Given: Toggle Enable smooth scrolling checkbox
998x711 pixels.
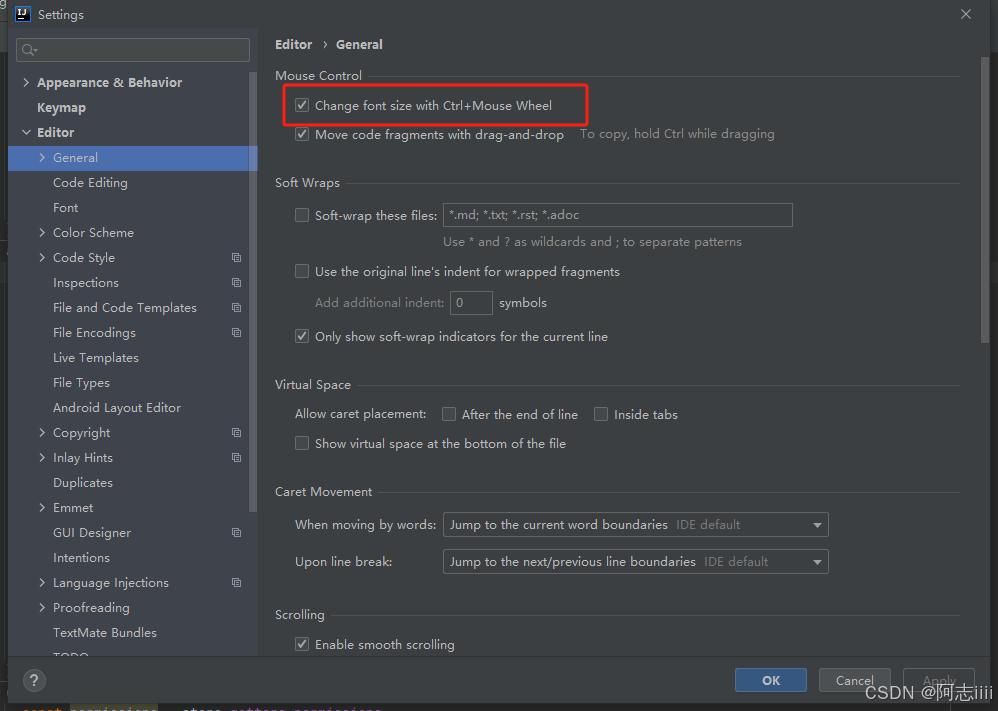Looking at the screenshot, I should (302, 644).
